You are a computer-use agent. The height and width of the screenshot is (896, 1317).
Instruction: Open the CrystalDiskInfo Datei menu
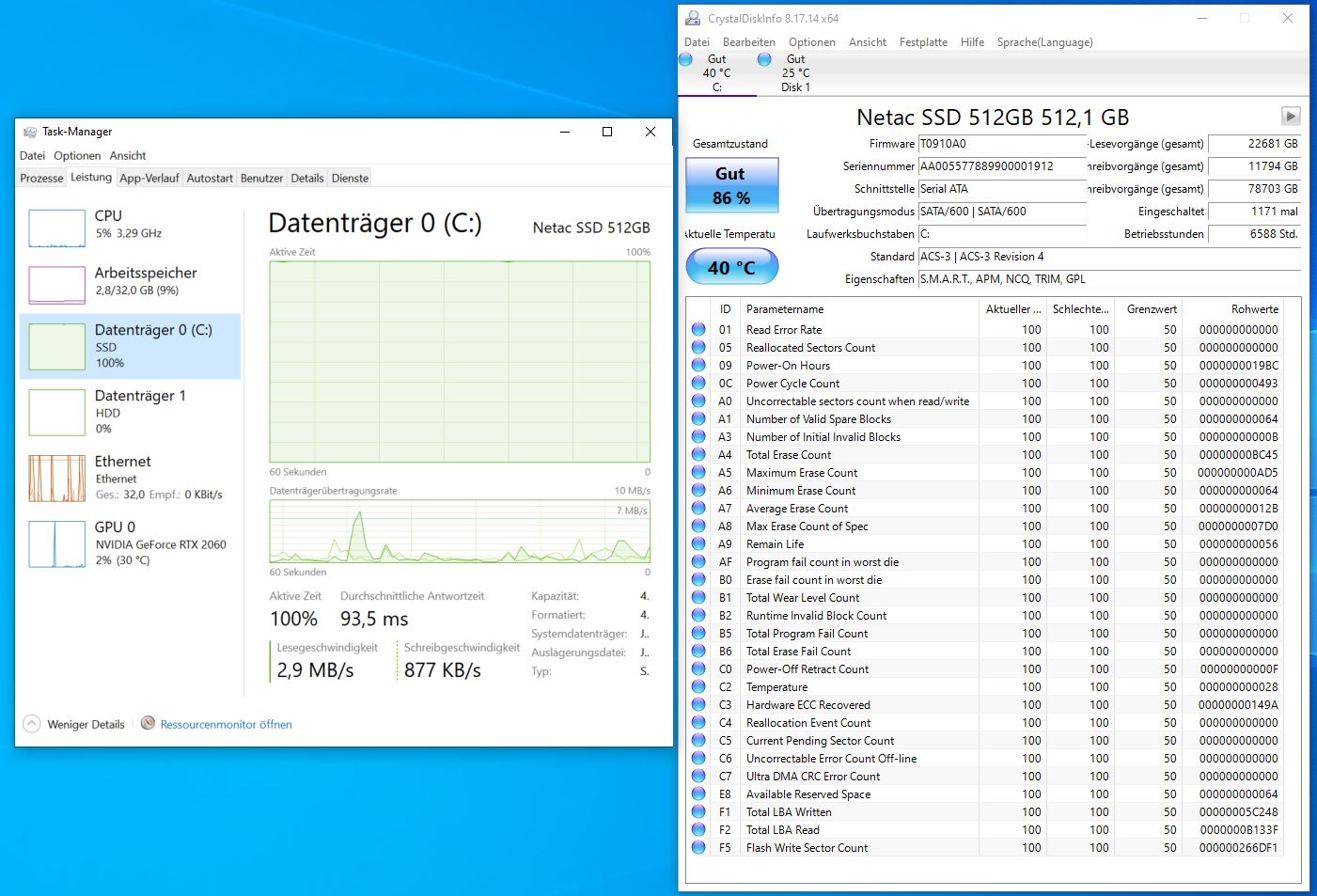[x=698, y=42]
